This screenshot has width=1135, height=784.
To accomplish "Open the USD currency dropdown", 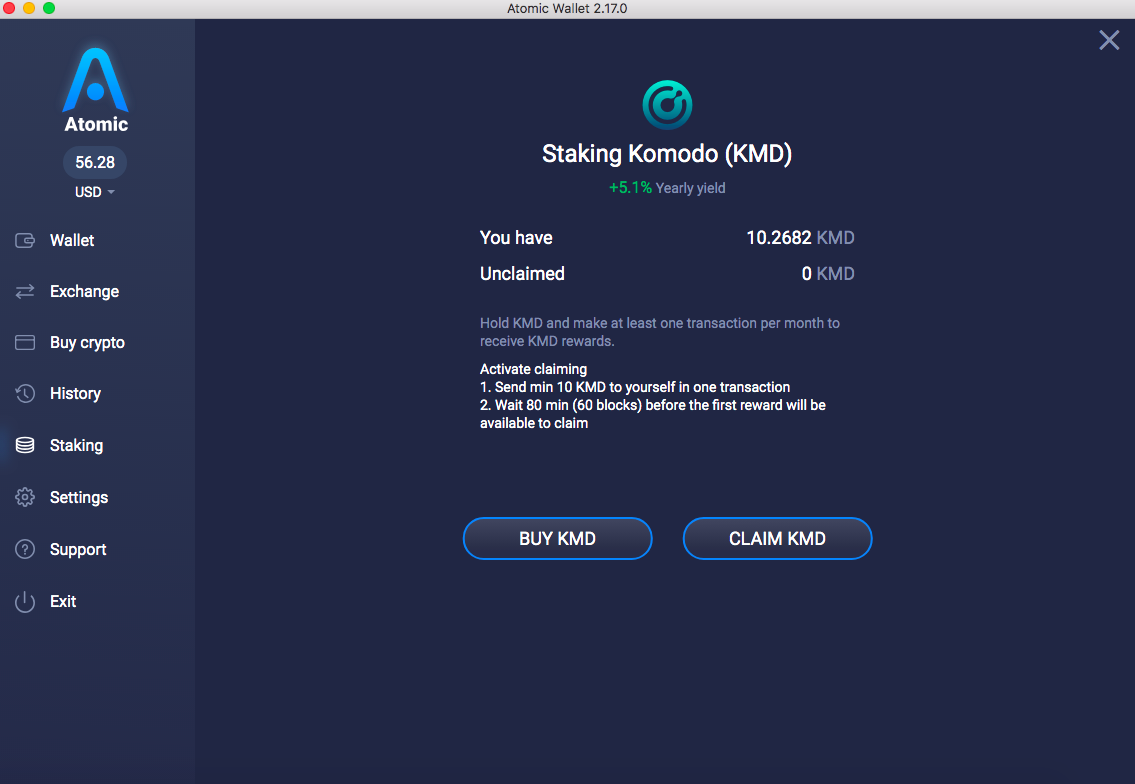I will click(95, 192).
